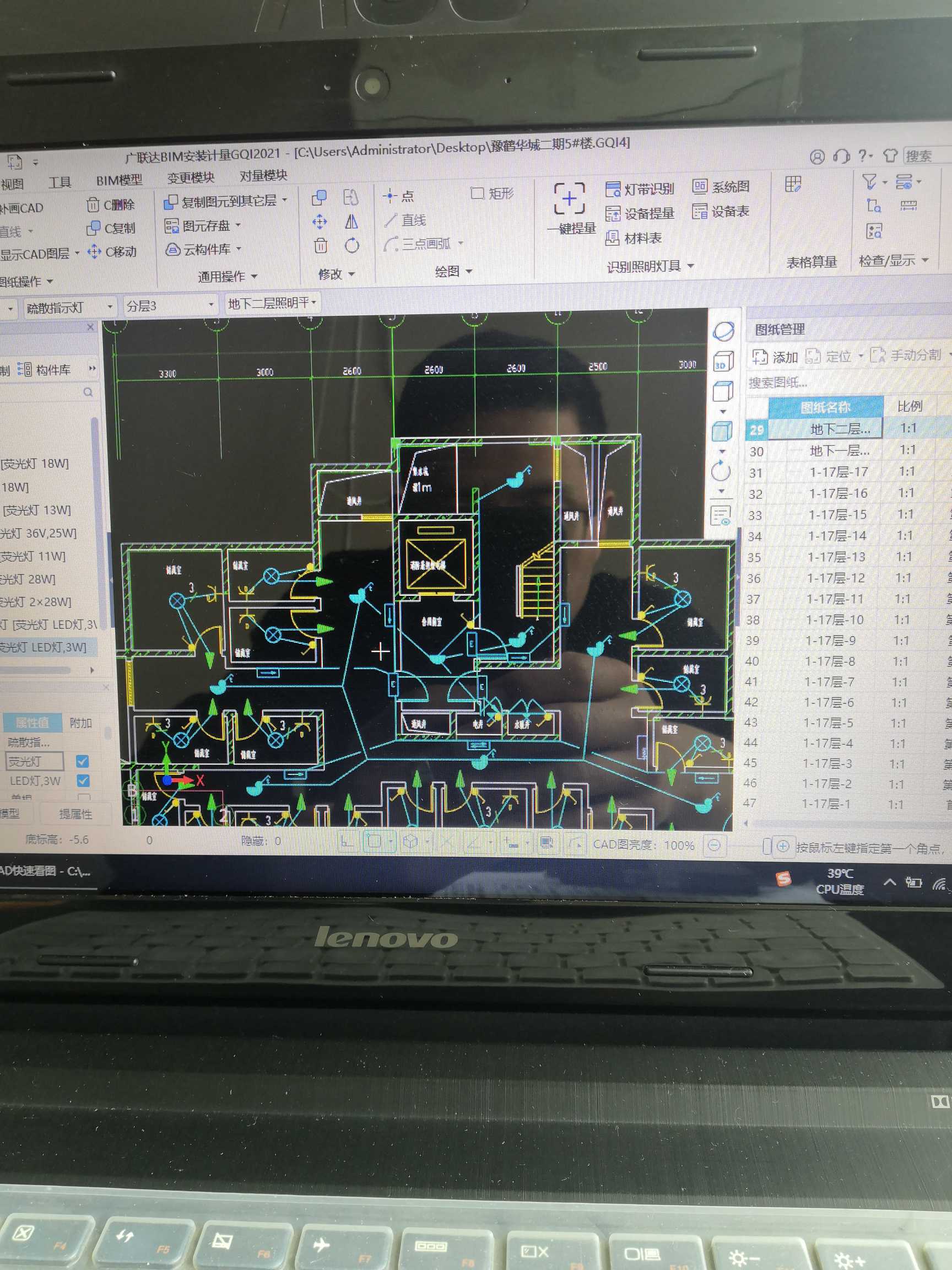Click the 设备提量 equipment quantity tool
The image size is (952, 1270).
[639, 213]
